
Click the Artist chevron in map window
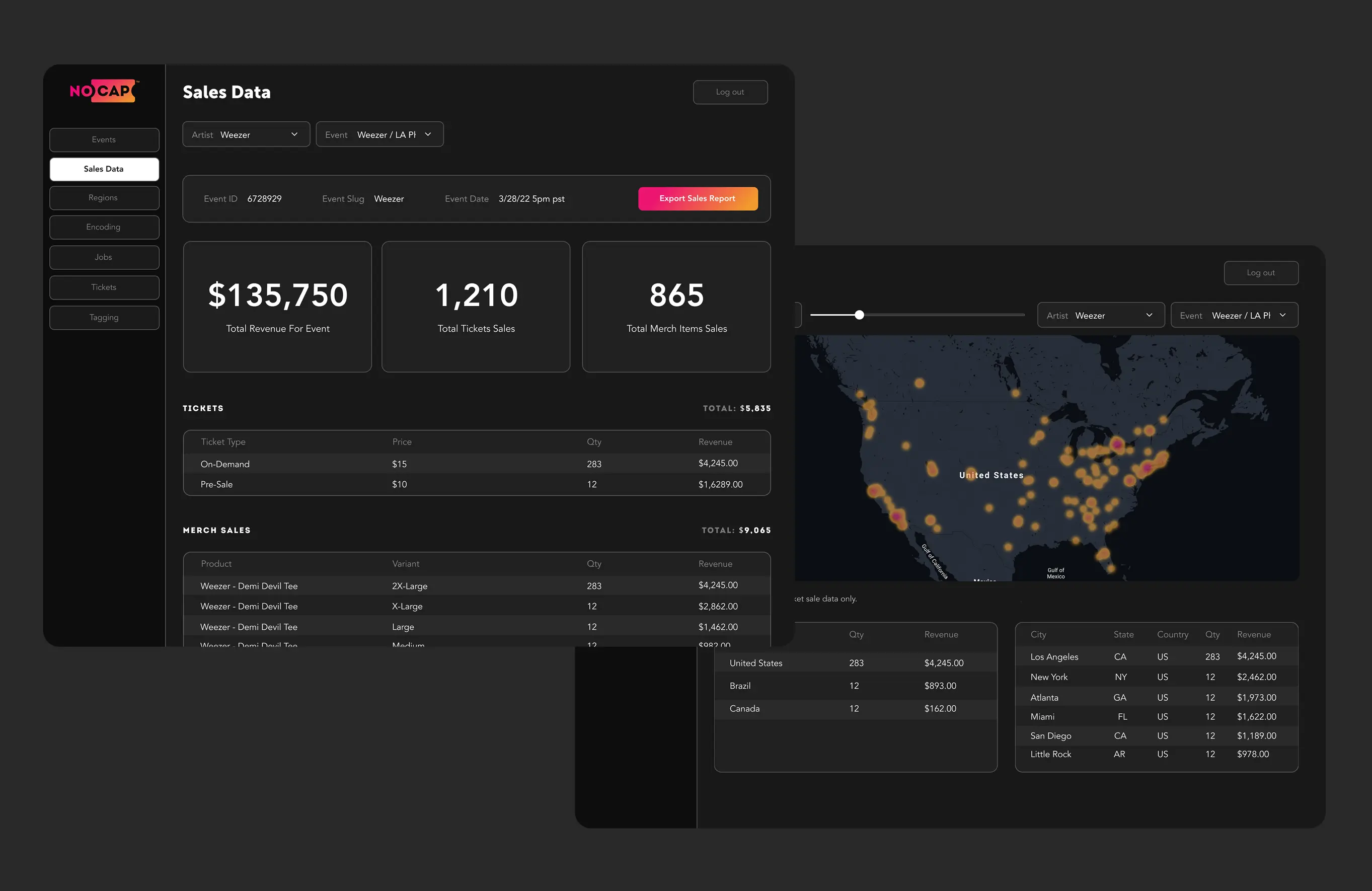tap(1150, 316)
